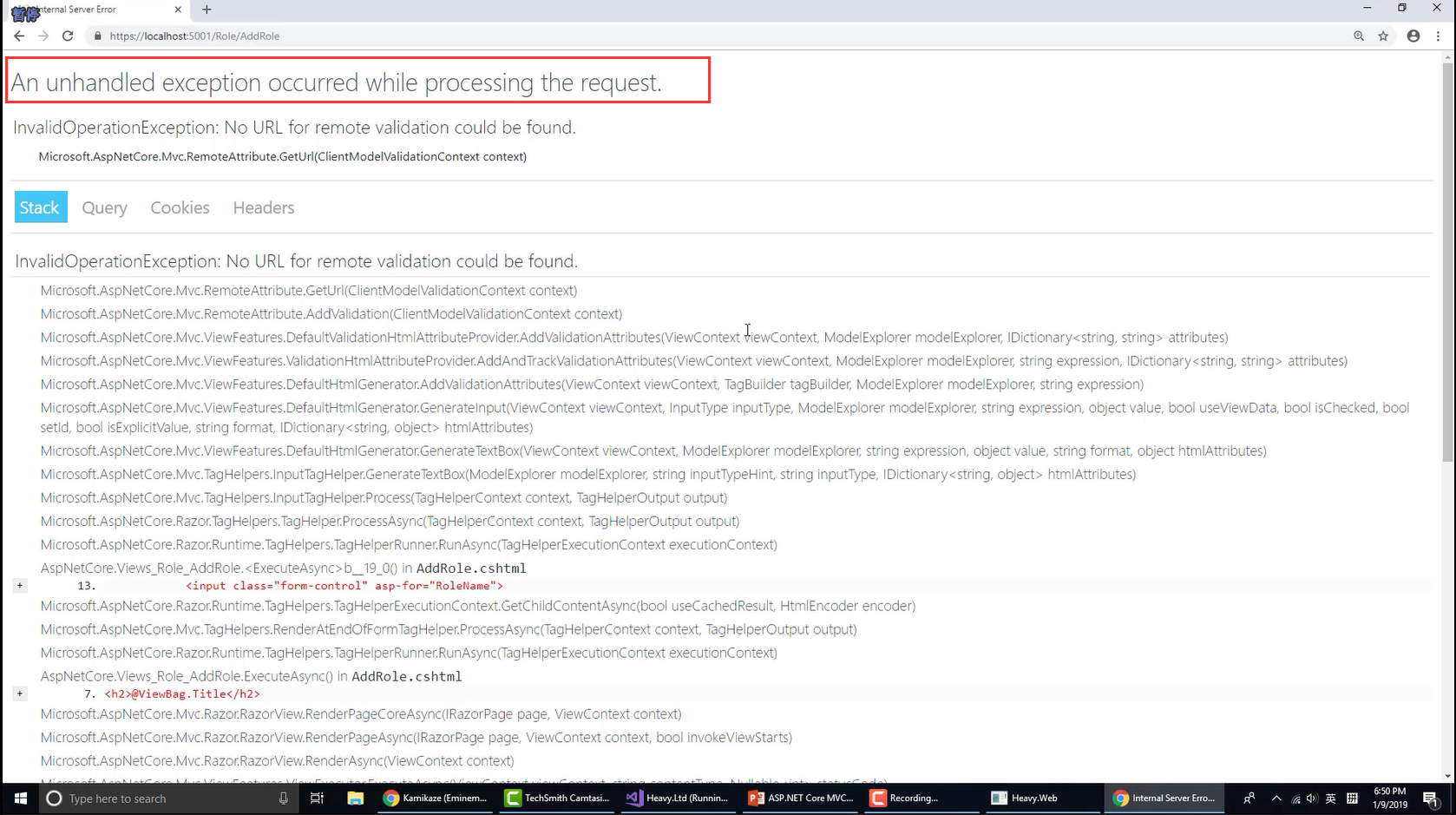Viewport: 1456px width, 815px height.
Task: Select the Stack tab
Action: tap(40, 207)
